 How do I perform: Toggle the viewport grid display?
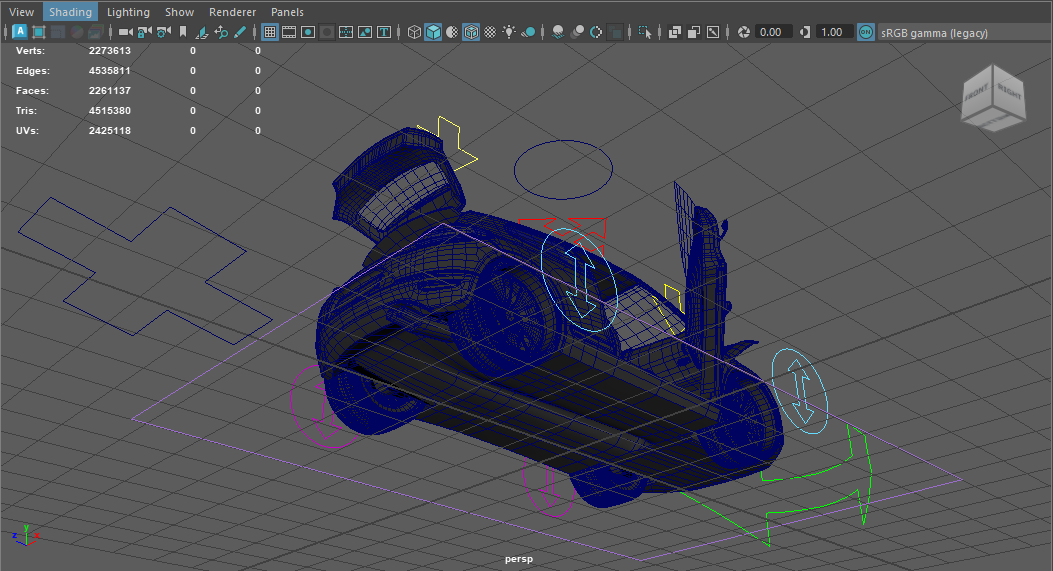[270, 32]
